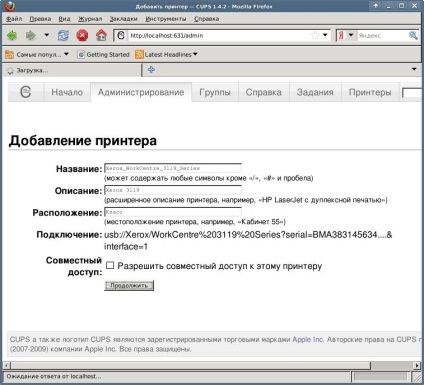Image resolution: width=424 pixels, height=385 pixels.
Task: Click the horizontal scrollbar thumb
Action: 190,366
